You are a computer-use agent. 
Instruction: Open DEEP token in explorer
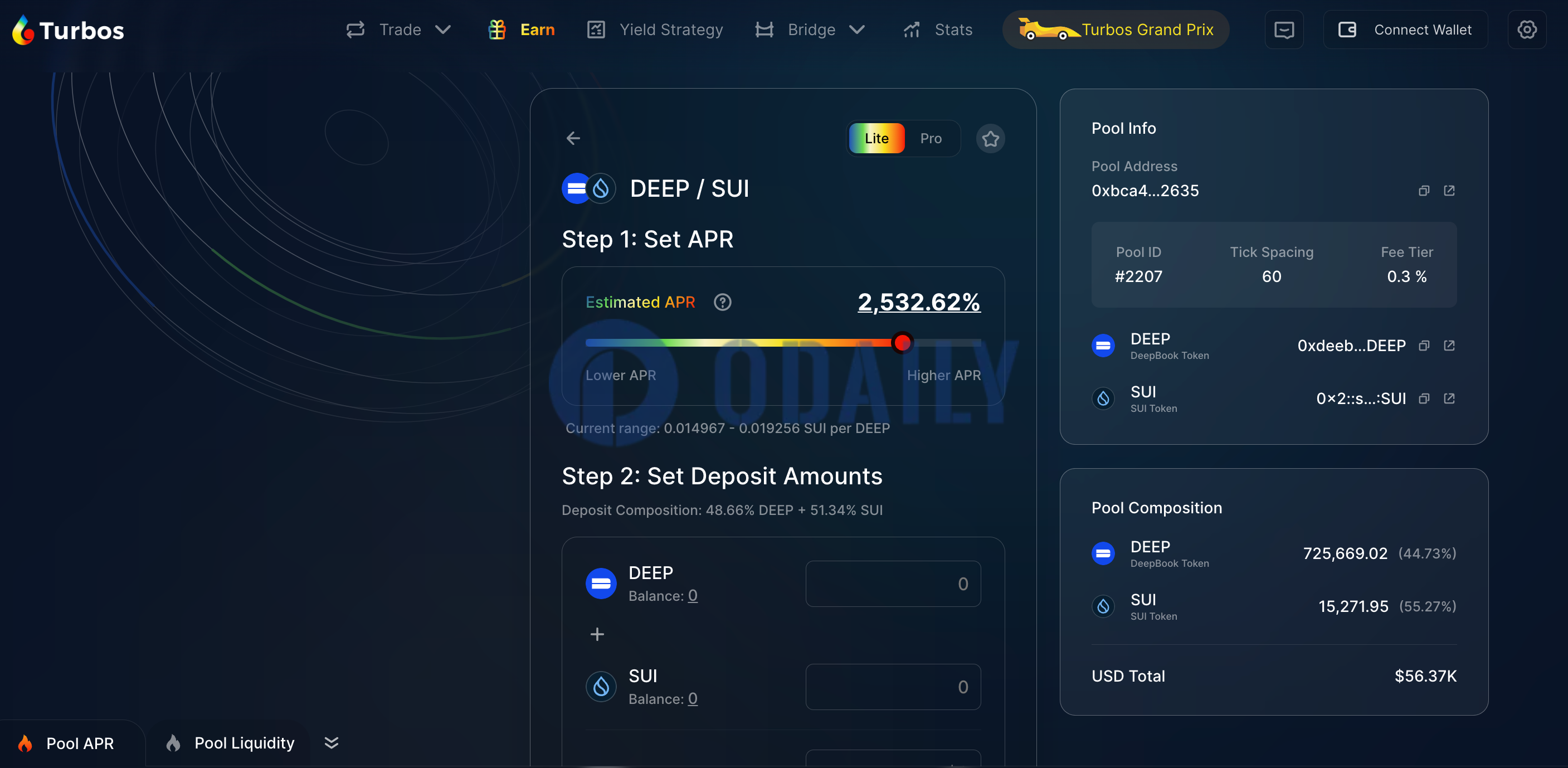click(x=1449, y=346)
